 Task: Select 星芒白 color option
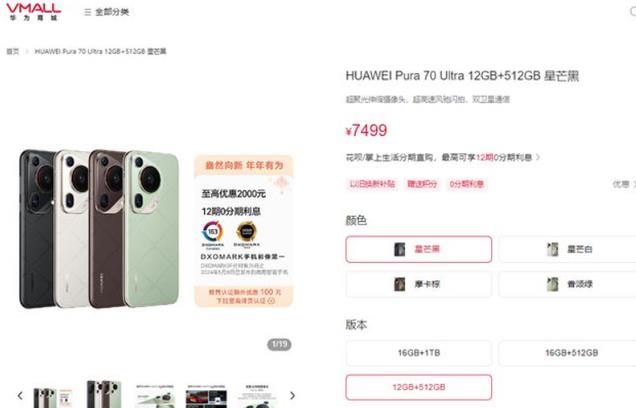(x=568, y=249)
